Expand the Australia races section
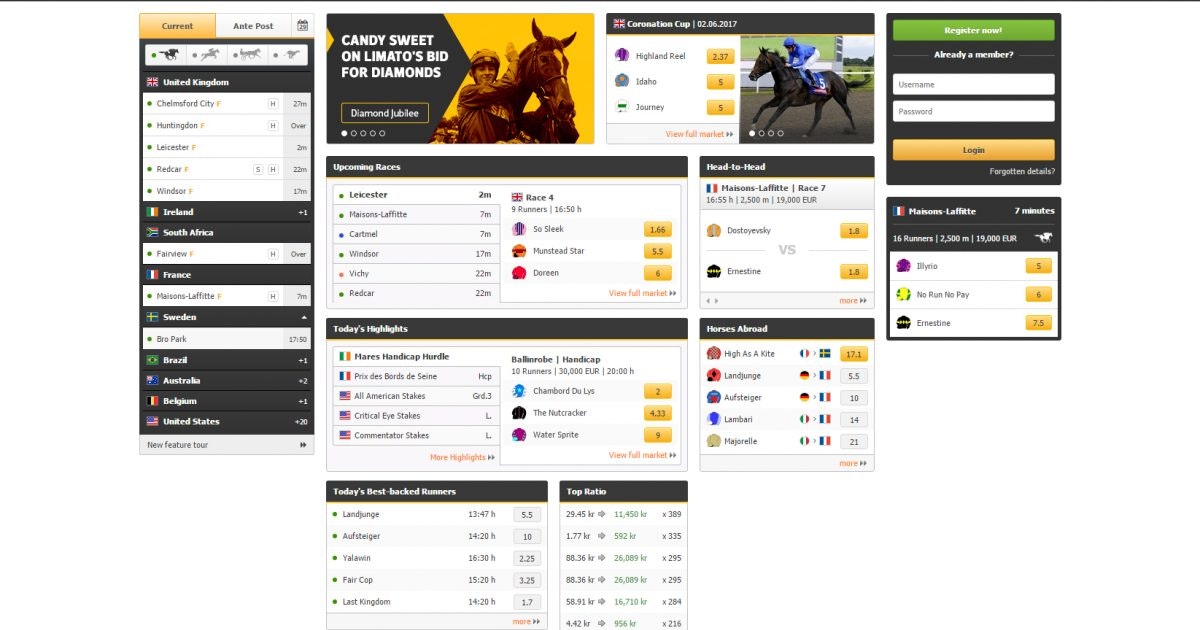The width and height of the screenshot is (1200, 630). point(226,380)
